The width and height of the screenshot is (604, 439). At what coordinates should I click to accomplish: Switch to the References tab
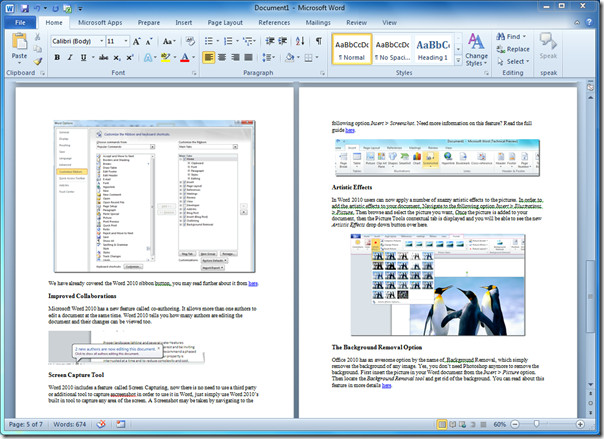[x=274, y=23]
